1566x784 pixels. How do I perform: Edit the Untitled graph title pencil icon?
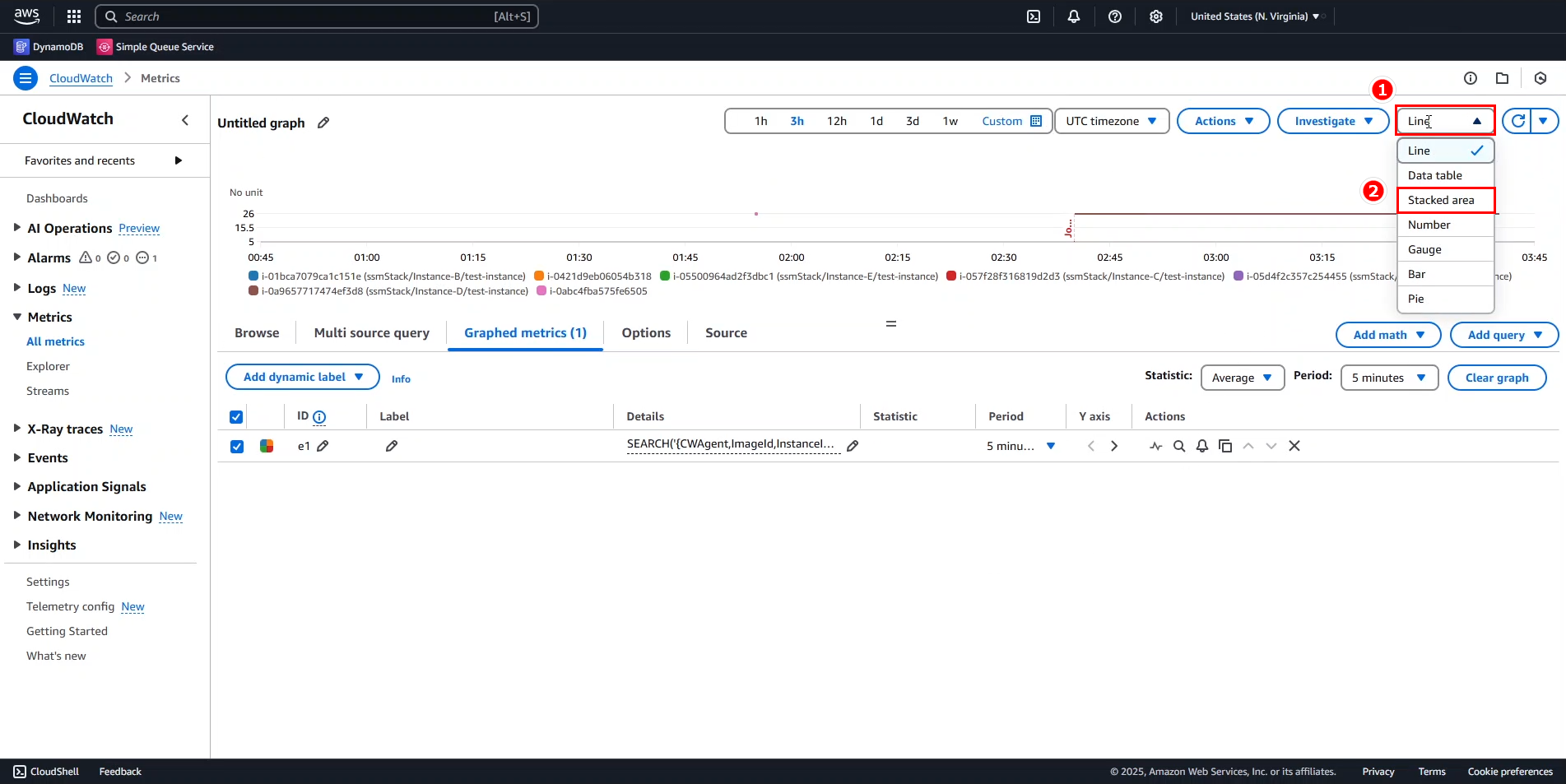click(322, 123)
